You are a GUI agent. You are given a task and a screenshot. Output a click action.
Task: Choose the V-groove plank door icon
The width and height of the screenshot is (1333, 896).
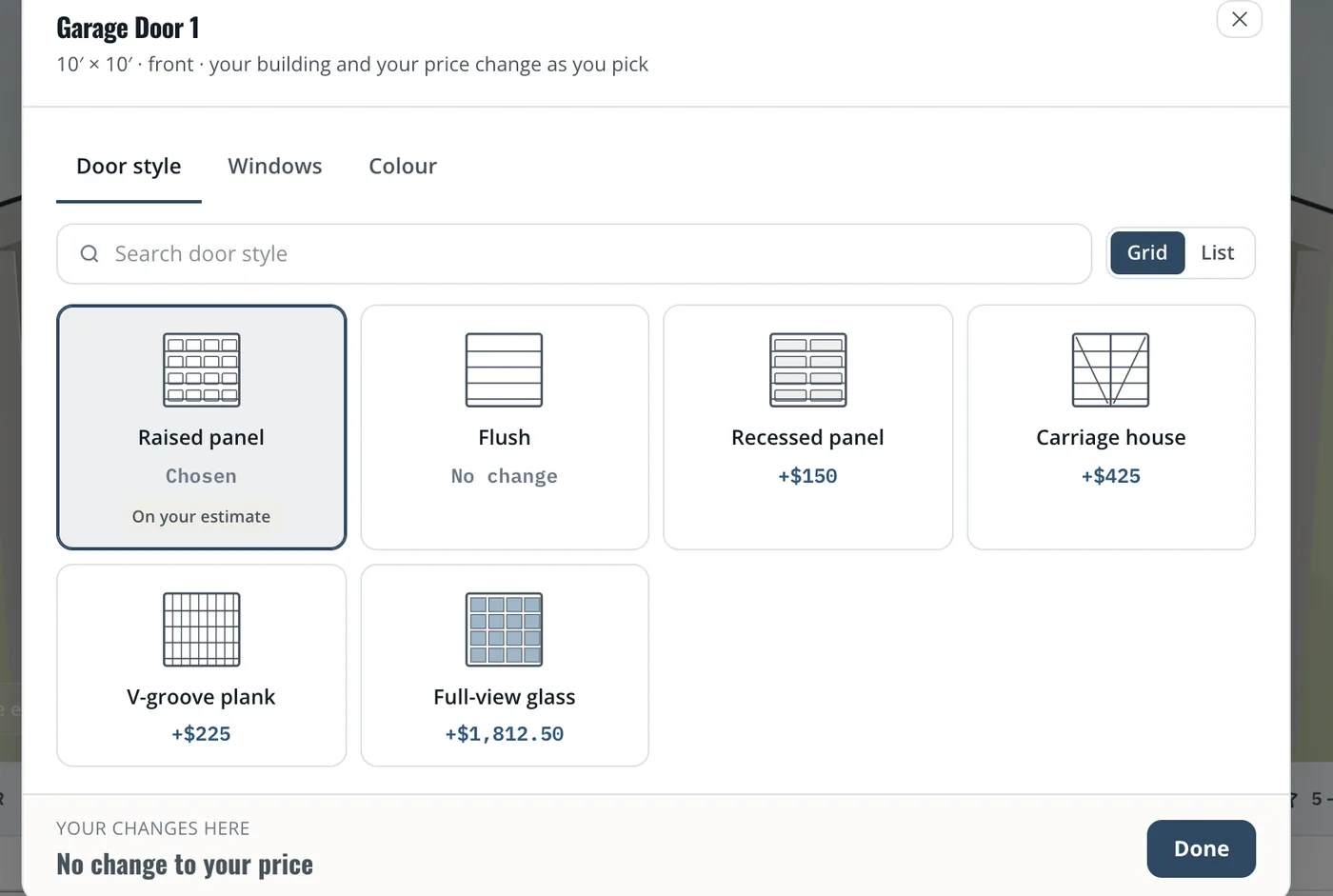(201, 629)
